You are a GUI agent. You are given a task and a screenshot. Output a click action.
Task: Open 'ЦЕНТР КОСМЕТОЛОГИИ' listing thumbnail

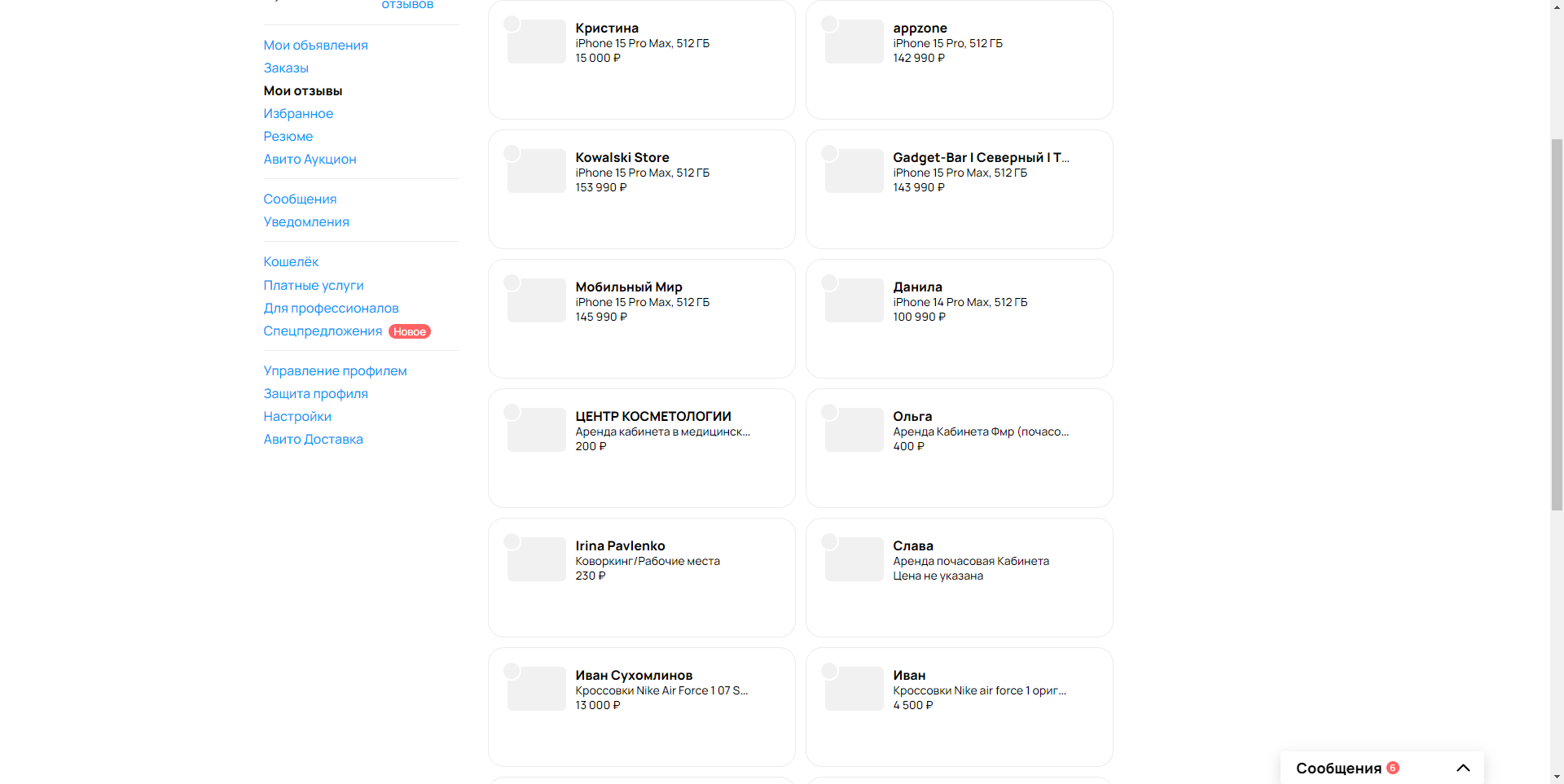click(537, 430)
